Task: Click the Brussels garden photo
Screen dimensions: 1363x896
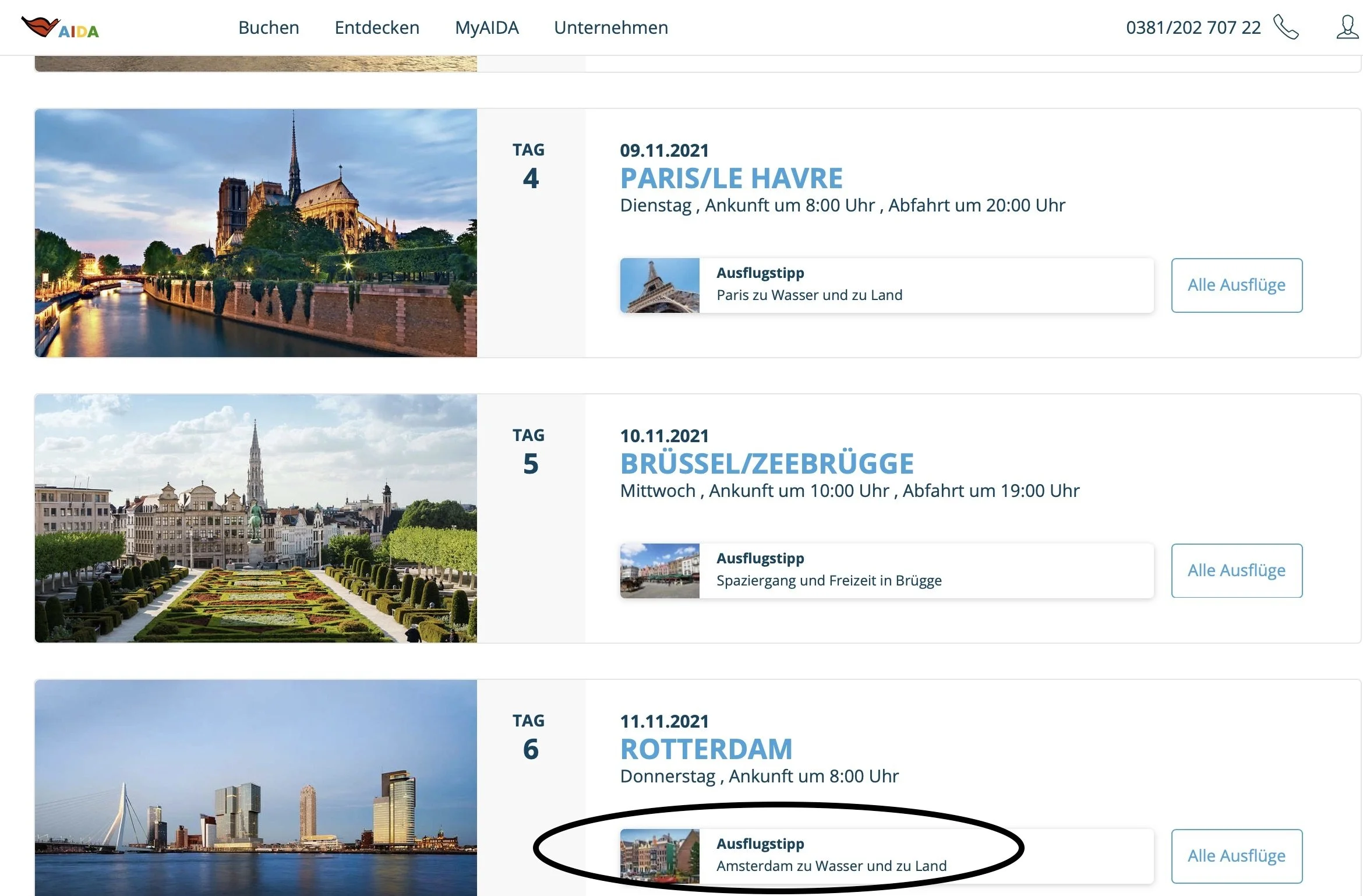Action: pyautogui.click(x=256, y=518)
